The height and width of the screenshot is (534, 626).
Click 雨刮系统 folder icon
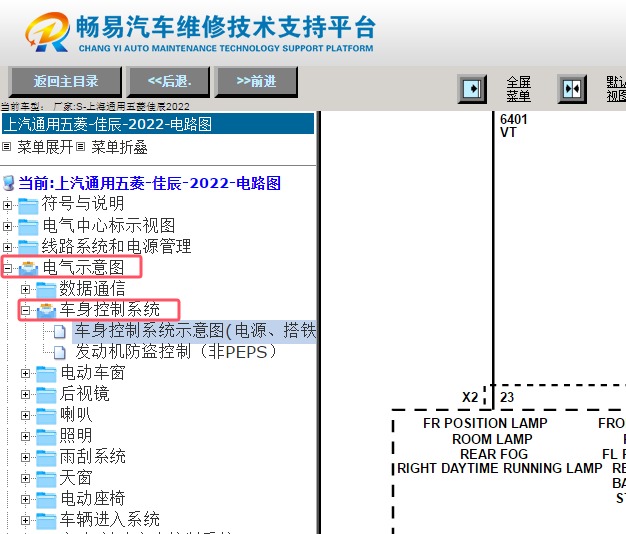[46, 458]
